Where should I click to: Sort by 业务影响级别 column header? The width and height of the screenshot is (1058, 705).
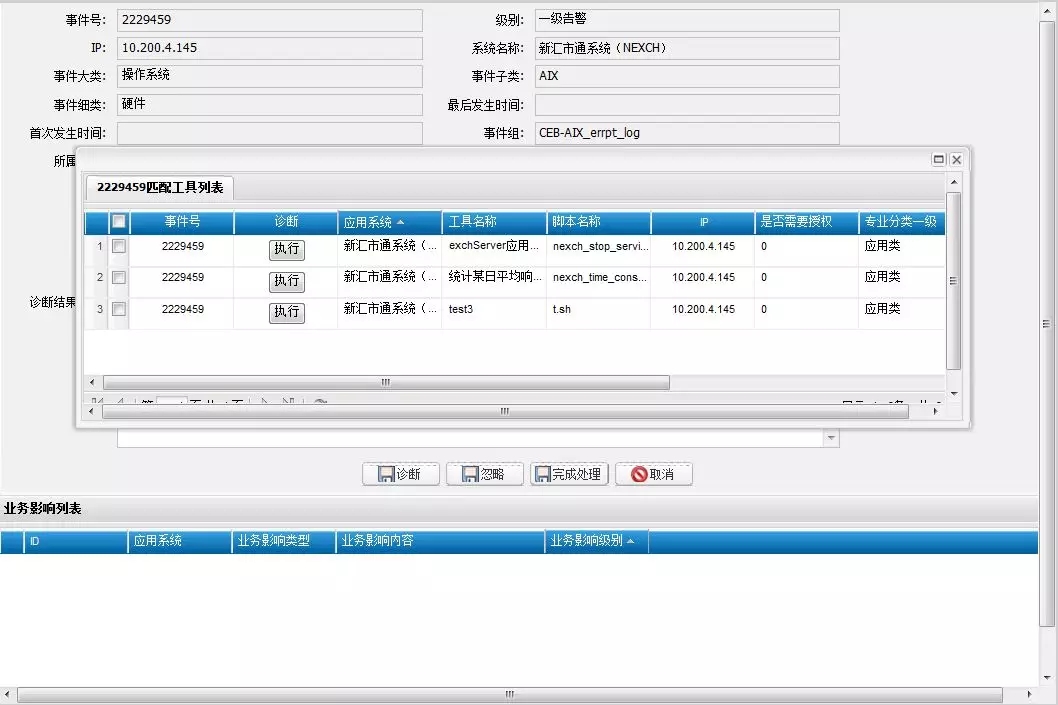[595, 541]
